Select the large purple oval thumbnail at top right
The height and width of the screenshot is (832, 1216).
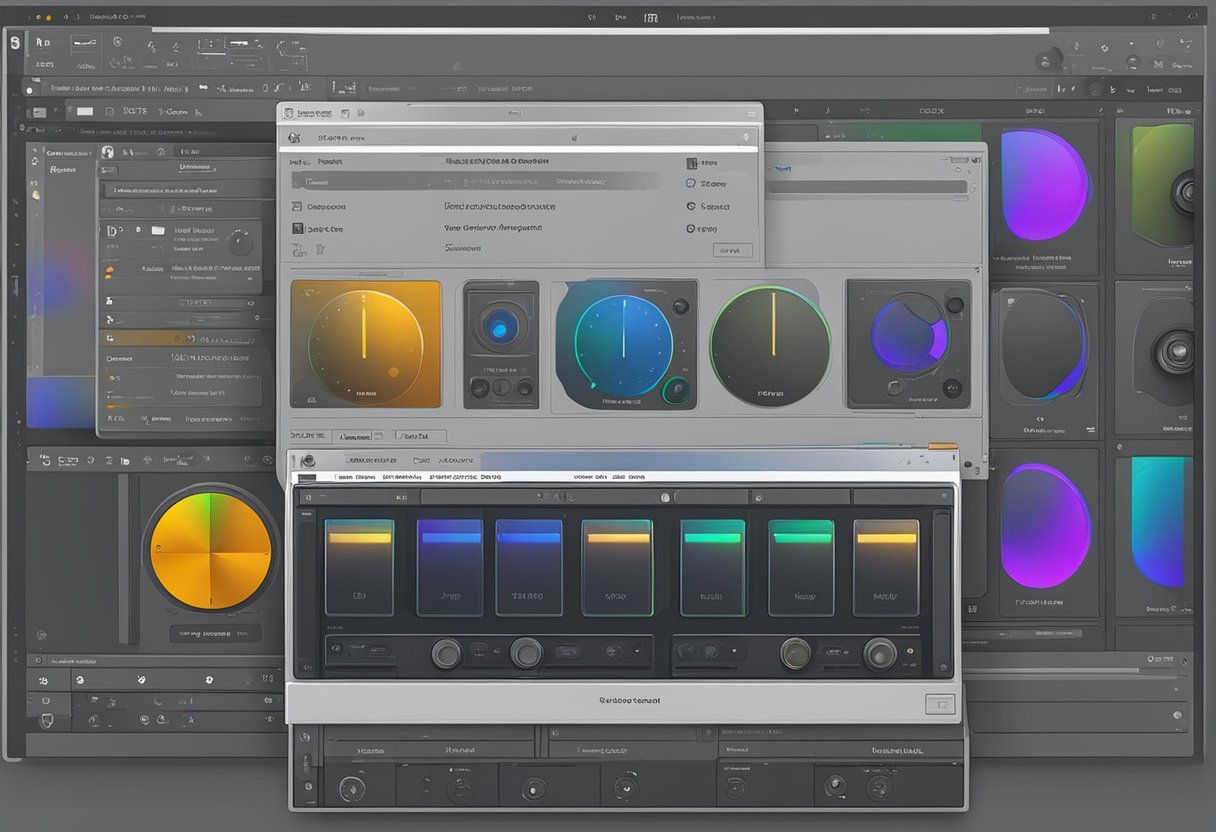(1043, 185)
